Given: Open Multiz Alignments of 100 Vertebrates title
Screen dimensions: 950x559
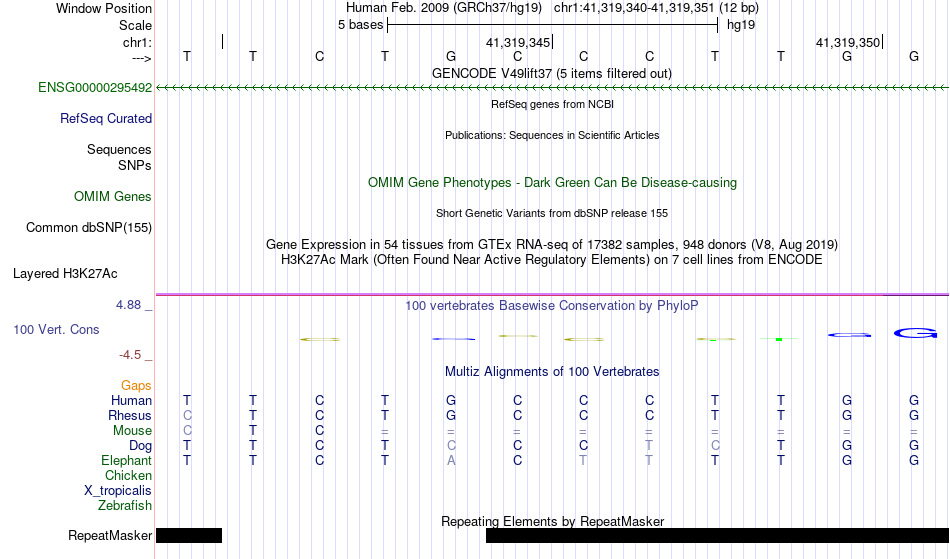Looking at the screenshot, I should tap(551, 372).
